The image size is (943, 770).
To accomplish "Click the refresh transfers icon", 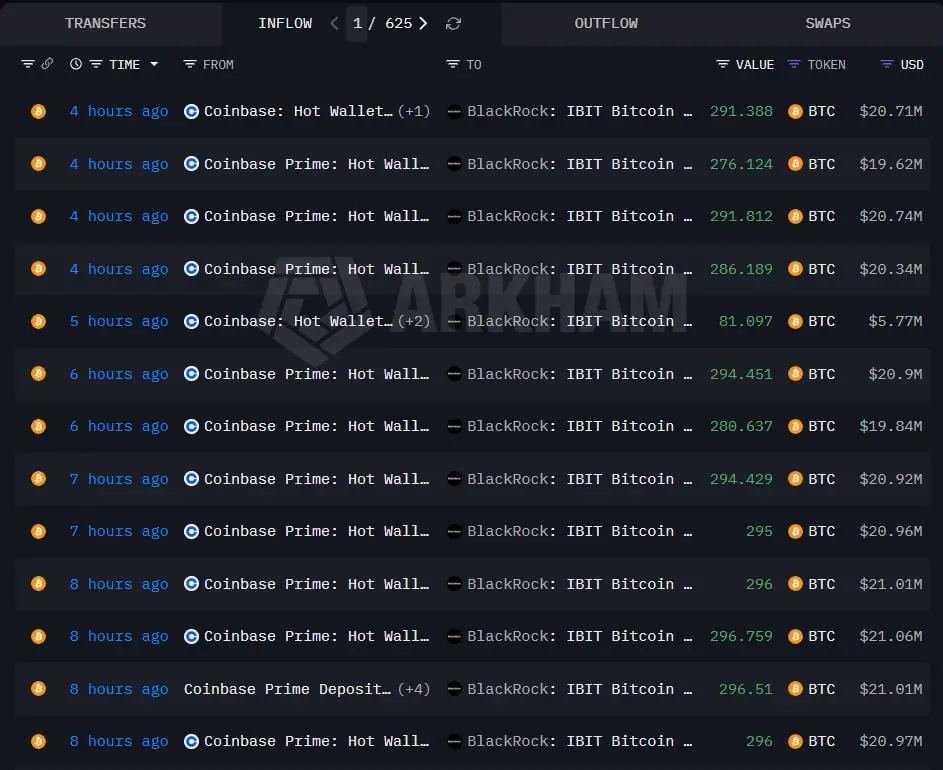I will click(453, 23).
